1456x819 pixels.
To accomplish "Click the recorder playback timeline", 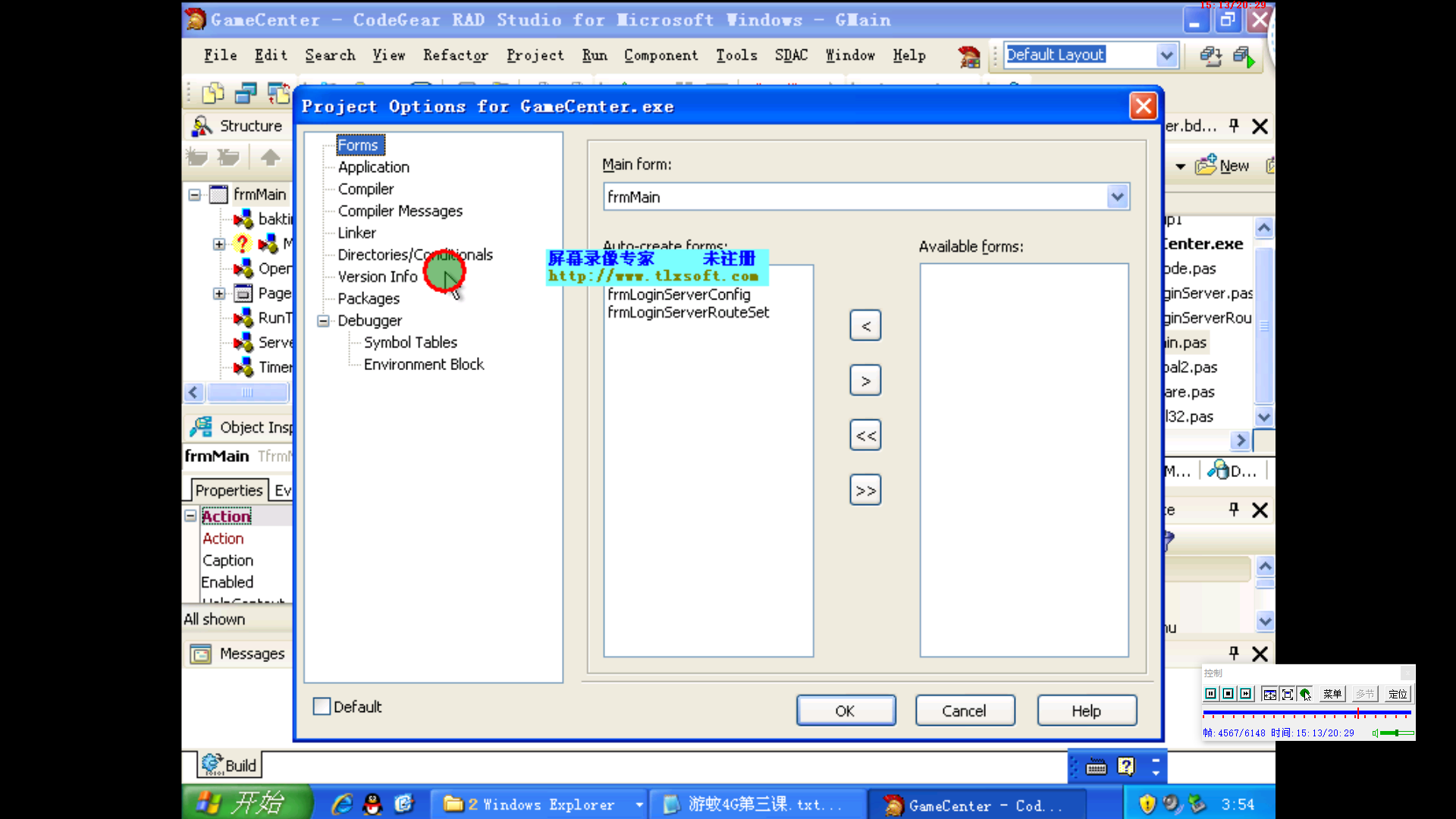I will pos(1307,714).
